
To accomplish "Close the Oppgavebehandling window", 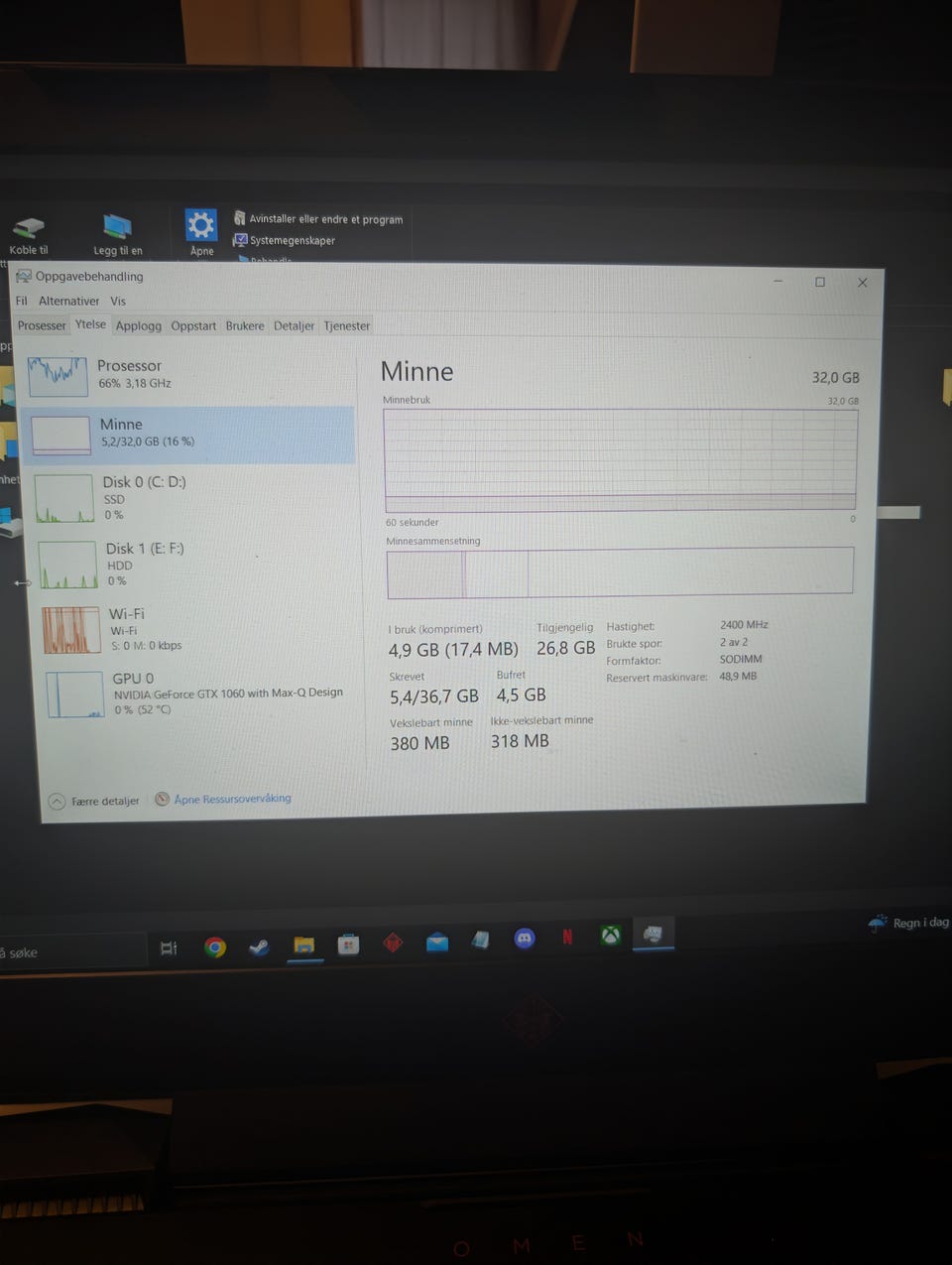I will [863, 283].
